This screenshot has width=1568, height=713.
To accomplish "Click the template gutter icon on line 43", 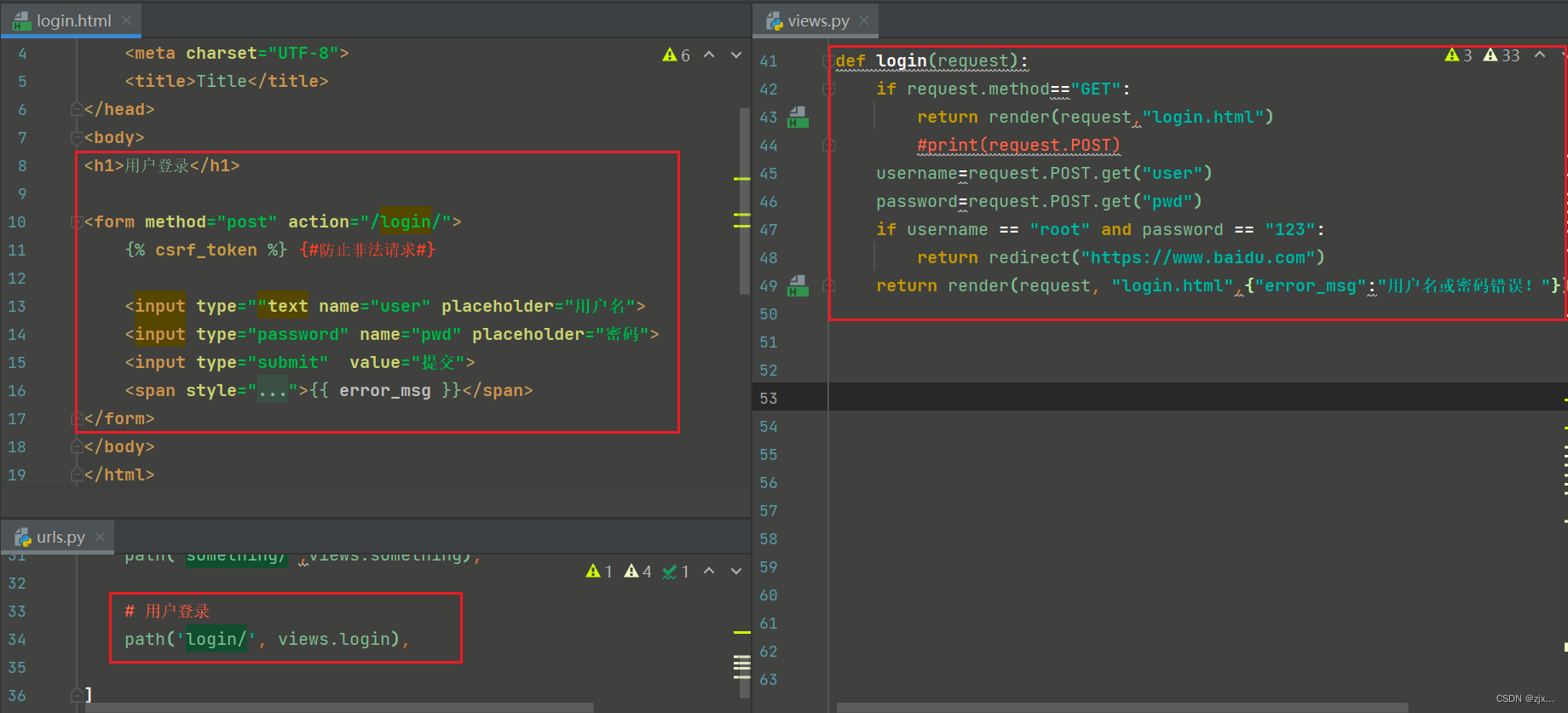I will pyautogui.click(x=798, y=117).
